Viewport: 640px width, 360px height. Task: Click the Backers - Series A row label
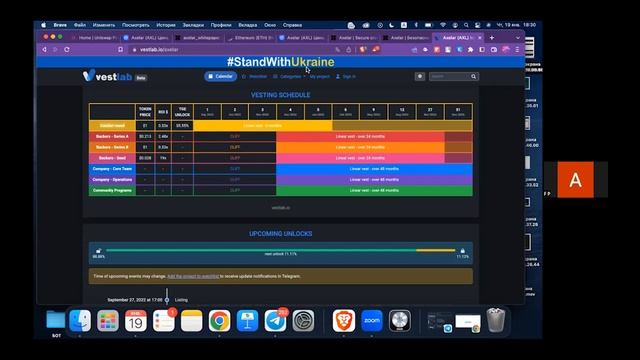(x=112, y=136)
